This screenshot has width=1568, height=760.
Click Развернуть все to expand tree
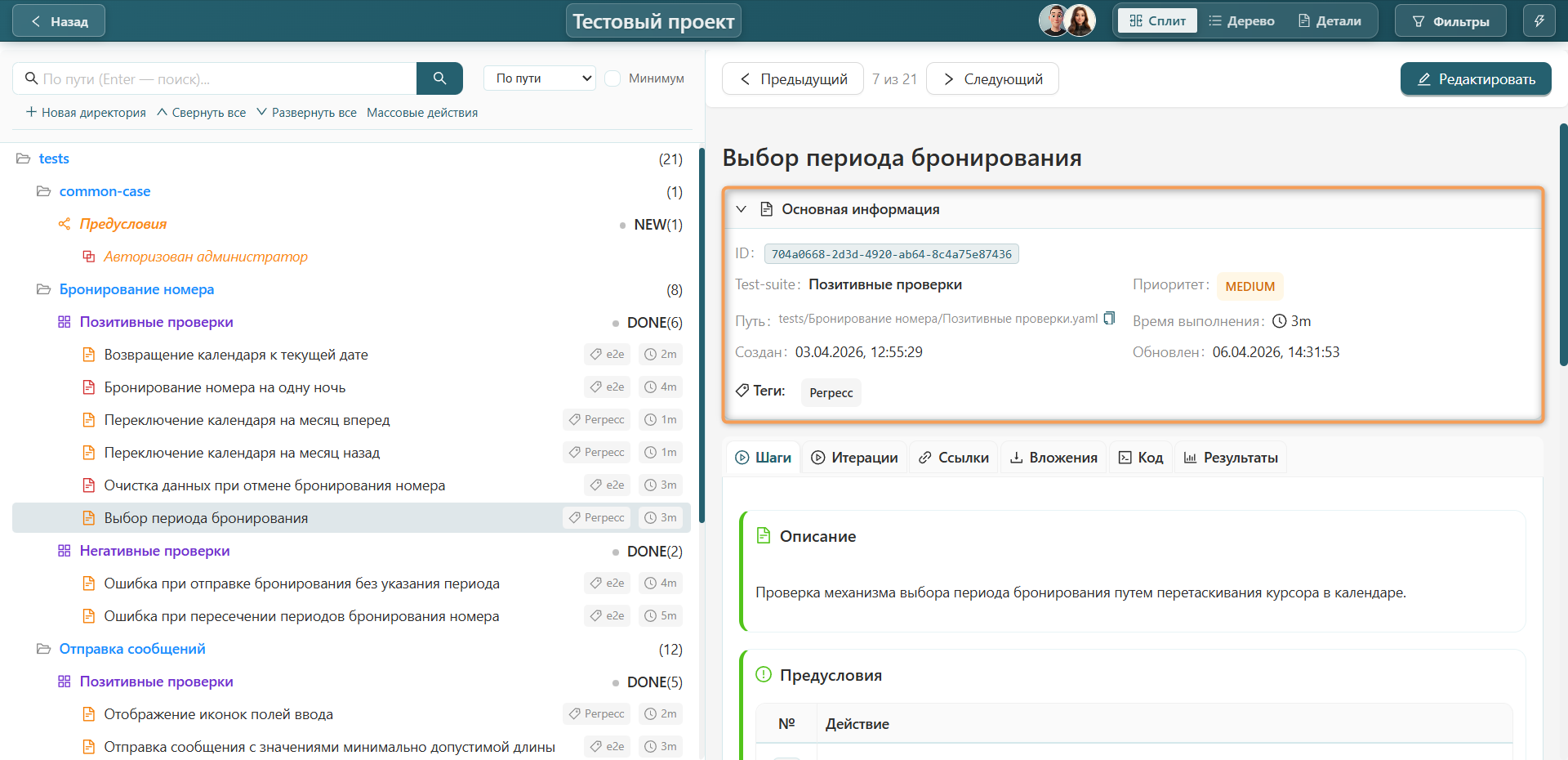point(306,113)
